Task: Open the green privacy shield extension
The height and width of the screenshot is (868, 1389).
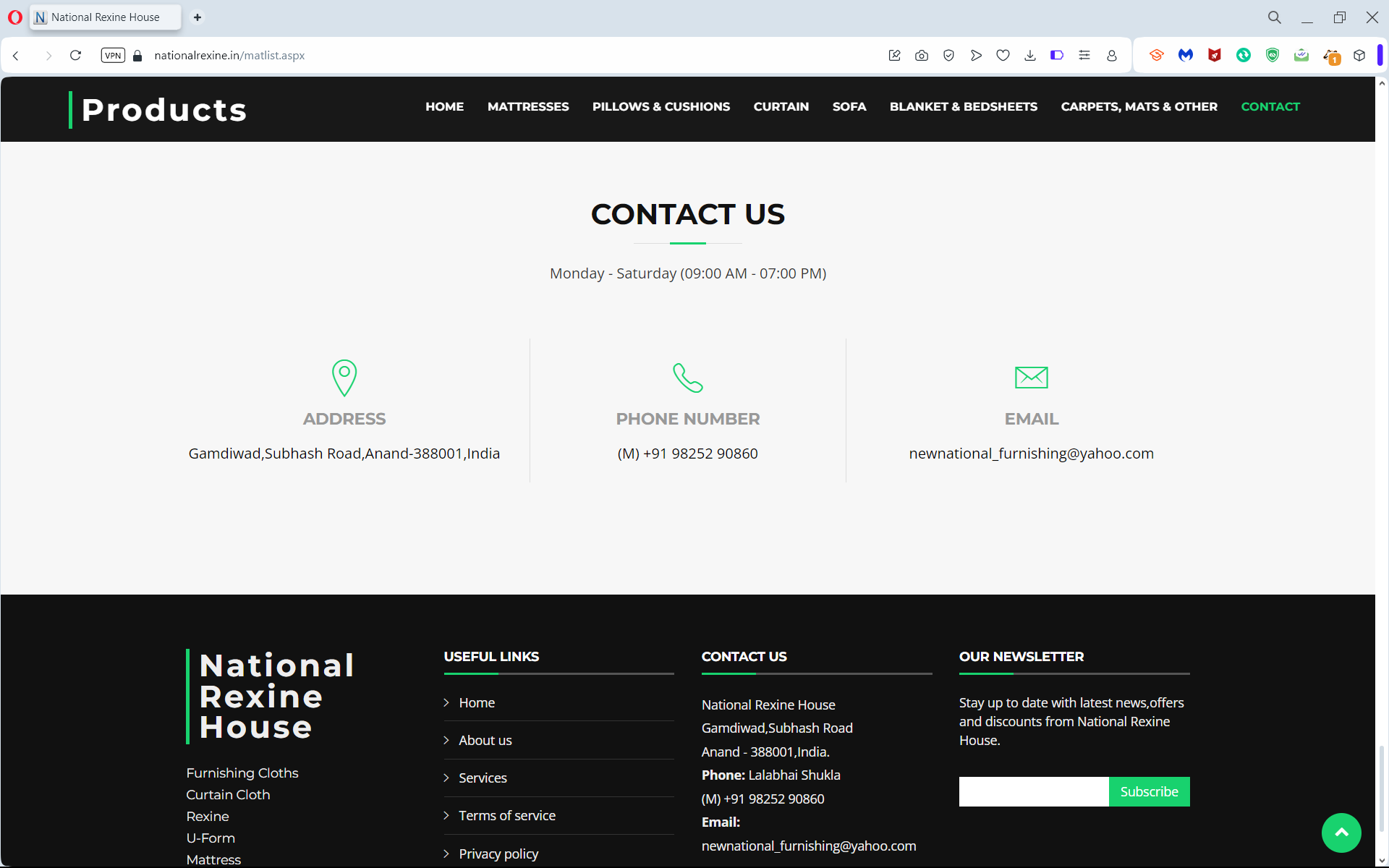Action: 1273,55
